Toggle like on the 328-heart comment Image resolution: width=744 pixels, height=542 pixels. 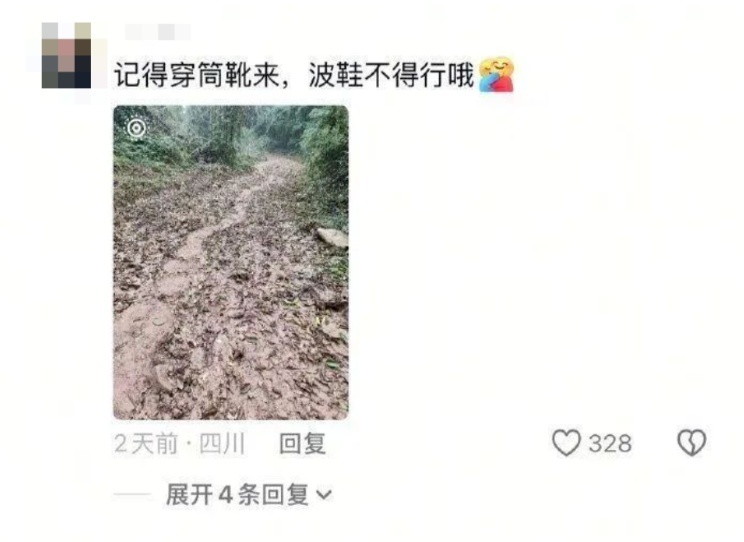pyautogui.click(x=566, y=442)
